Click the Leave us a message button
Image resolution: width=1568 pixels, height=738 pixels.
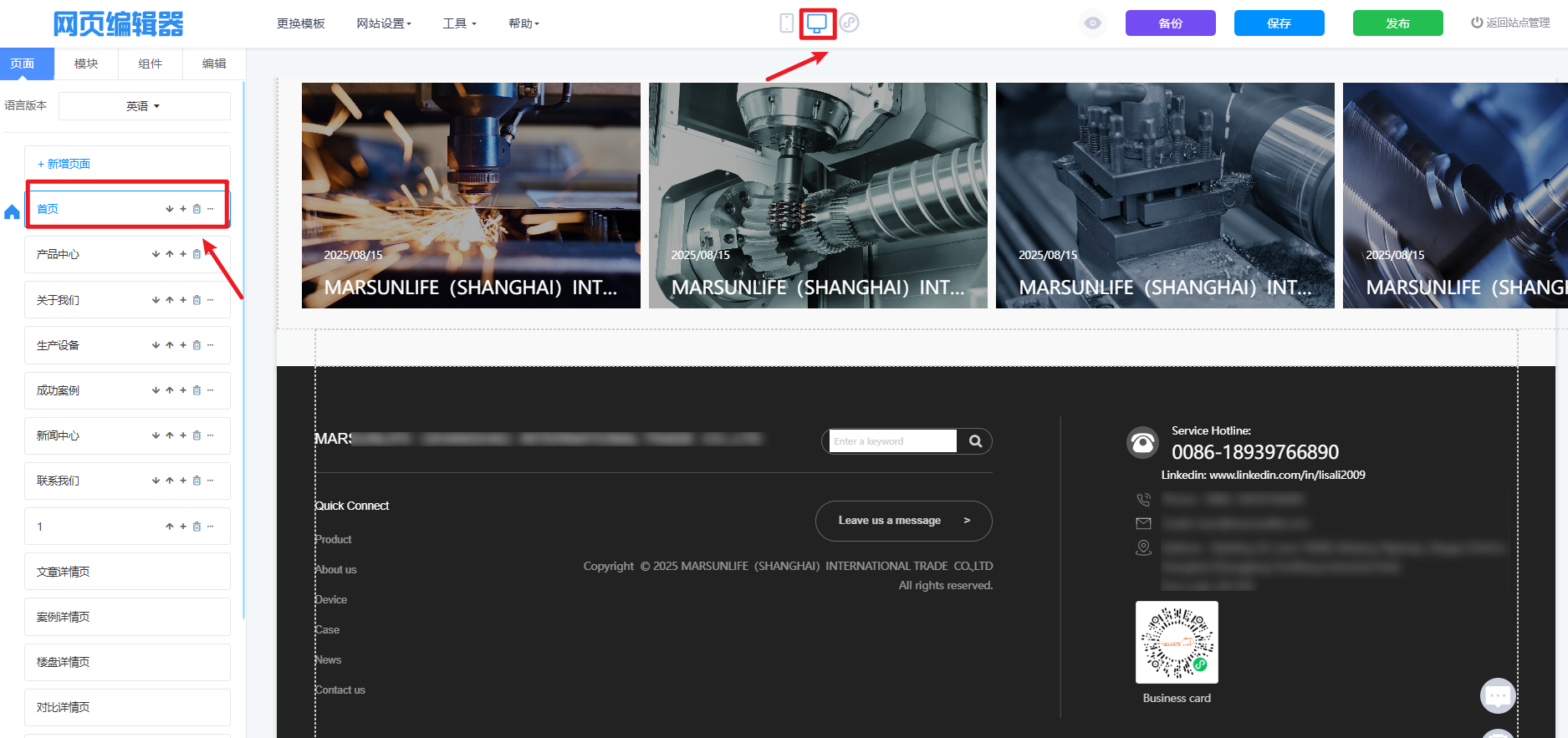(903, 521)
